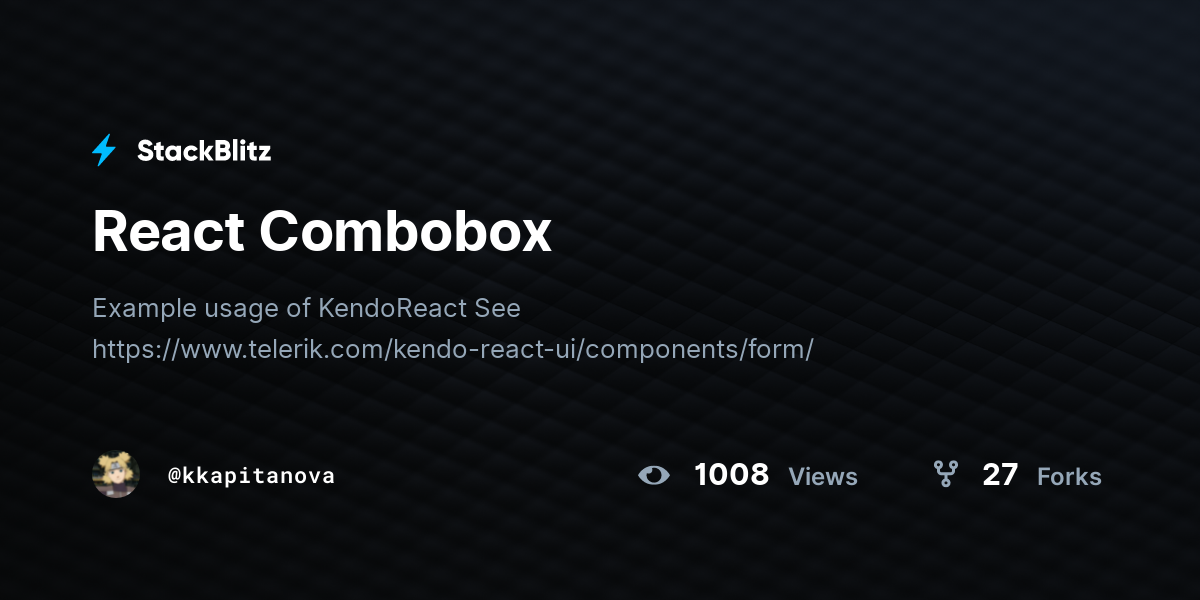This screenshot has width=1200, height=600.
Task: Select the StackBlitz wordmark text
Action: [204, 151]
